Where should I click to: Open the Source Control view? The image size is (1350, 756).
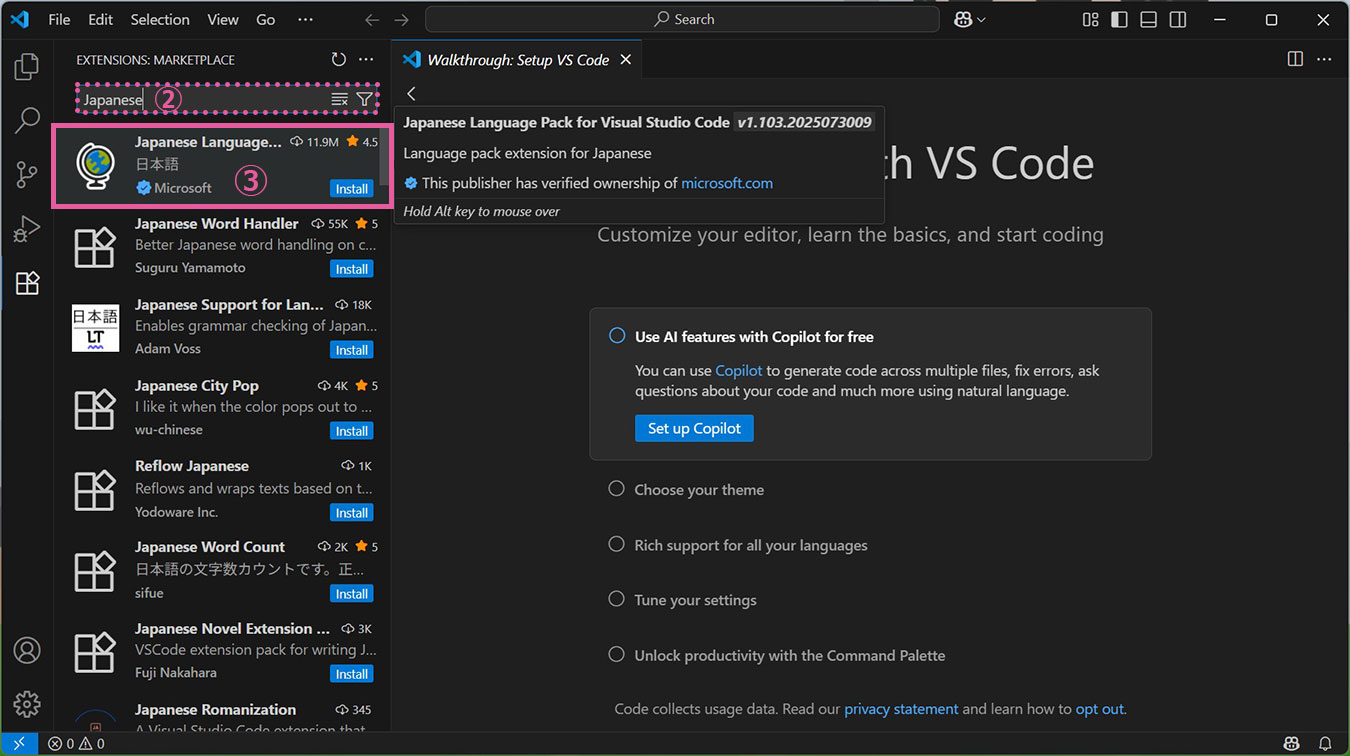pos(27,175)
